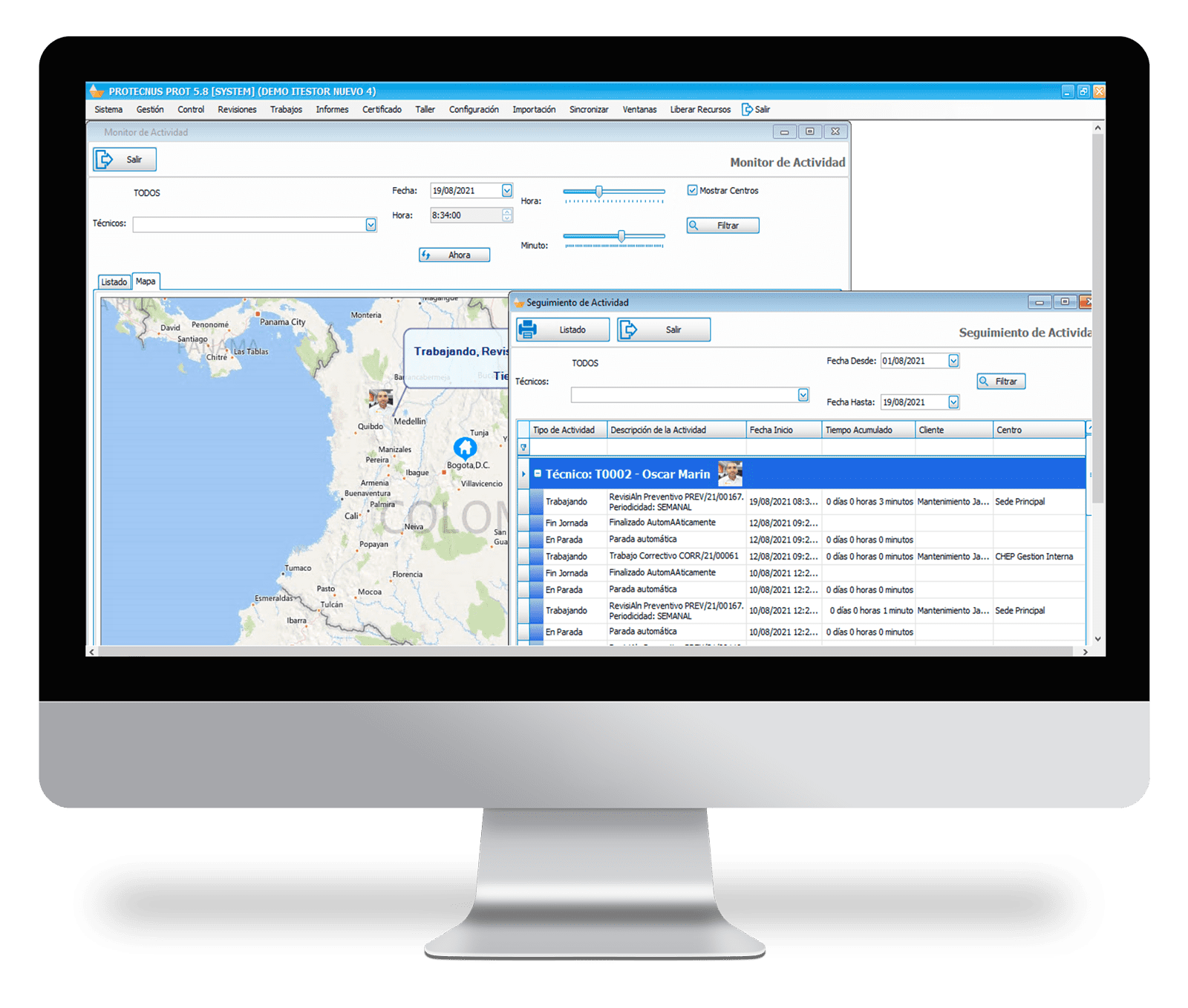Click the Fecha Inicio column header
The width and height of the screenshot is (1188, 1008).
pyautogui.click(x=784, y=430)
